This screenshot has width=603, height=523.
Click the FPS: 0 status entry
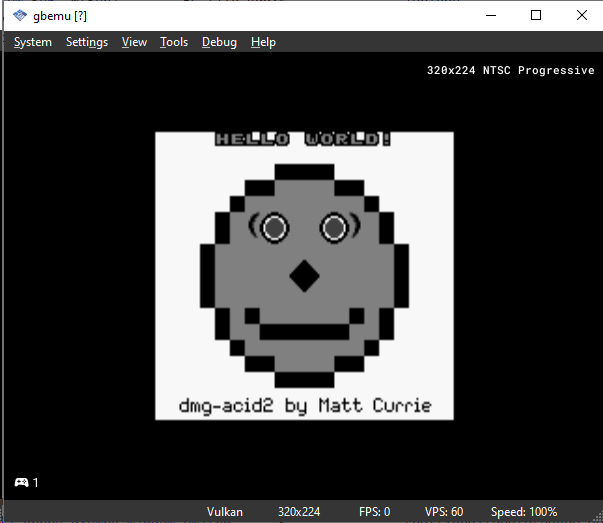pyautogui.click(x=375, y=512)
